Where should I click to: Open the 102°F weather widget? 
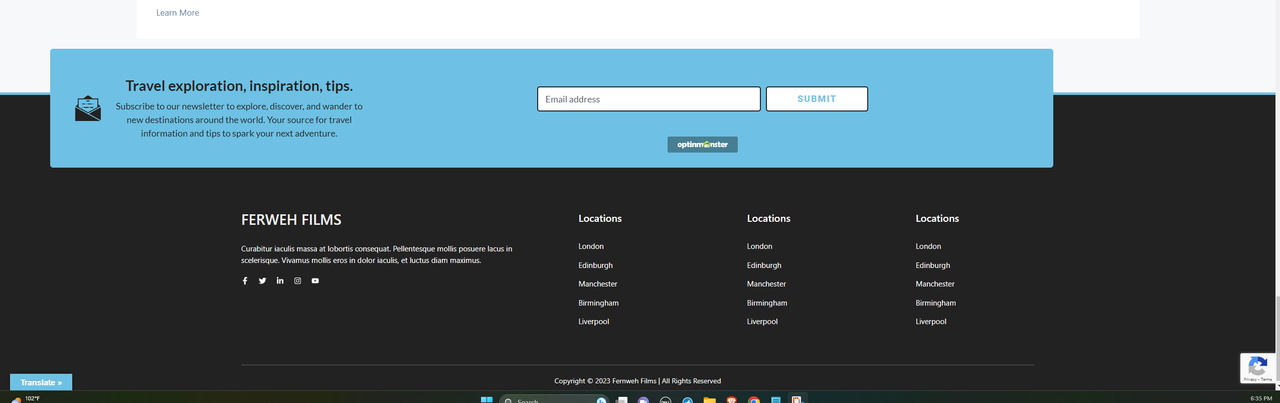(26, 399)
